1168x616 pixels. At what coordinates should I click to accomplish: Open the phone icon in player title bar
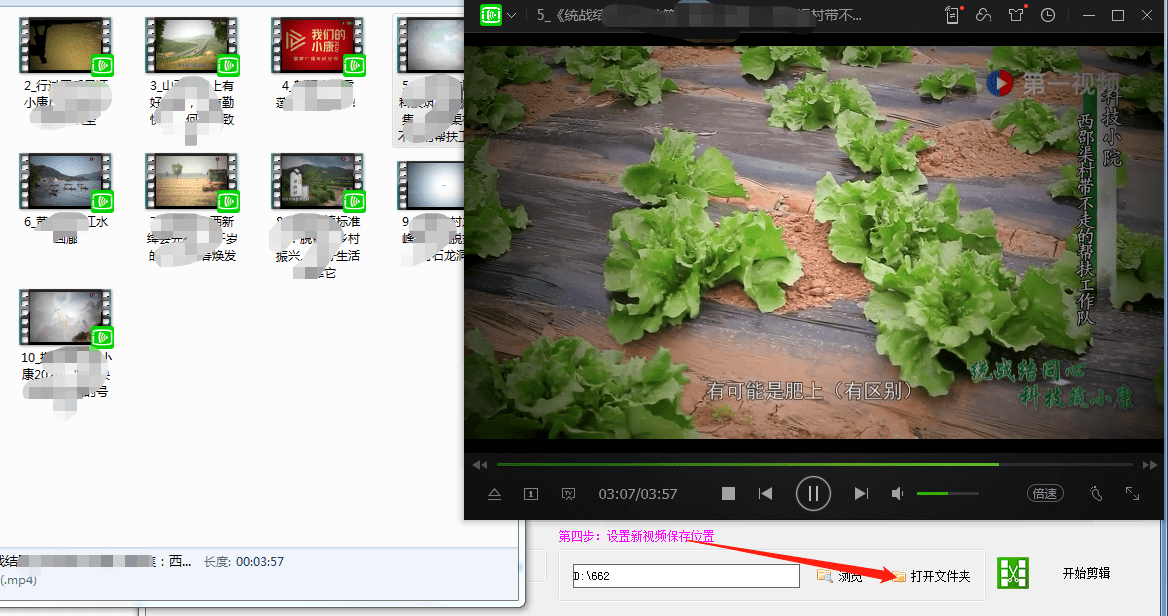coord(952,15)
